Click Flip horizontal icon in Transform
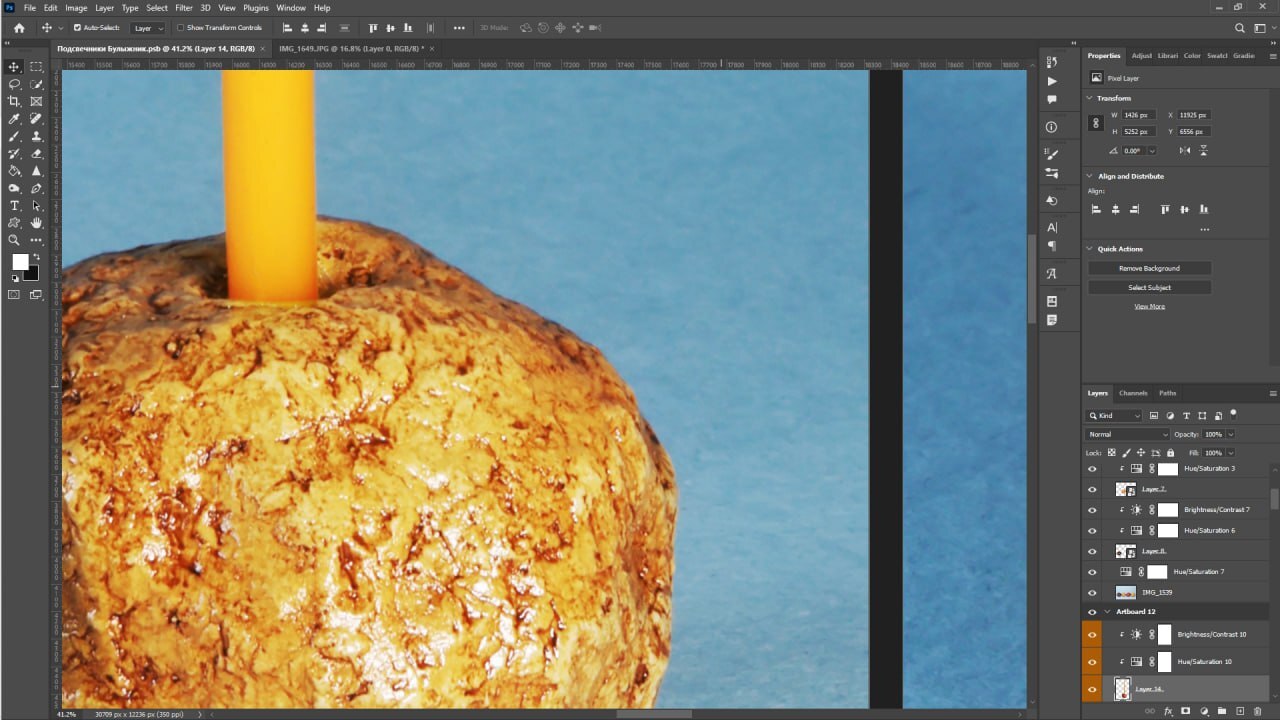Viewport: 1280px width, 720px height. (x=1185, y=151)
